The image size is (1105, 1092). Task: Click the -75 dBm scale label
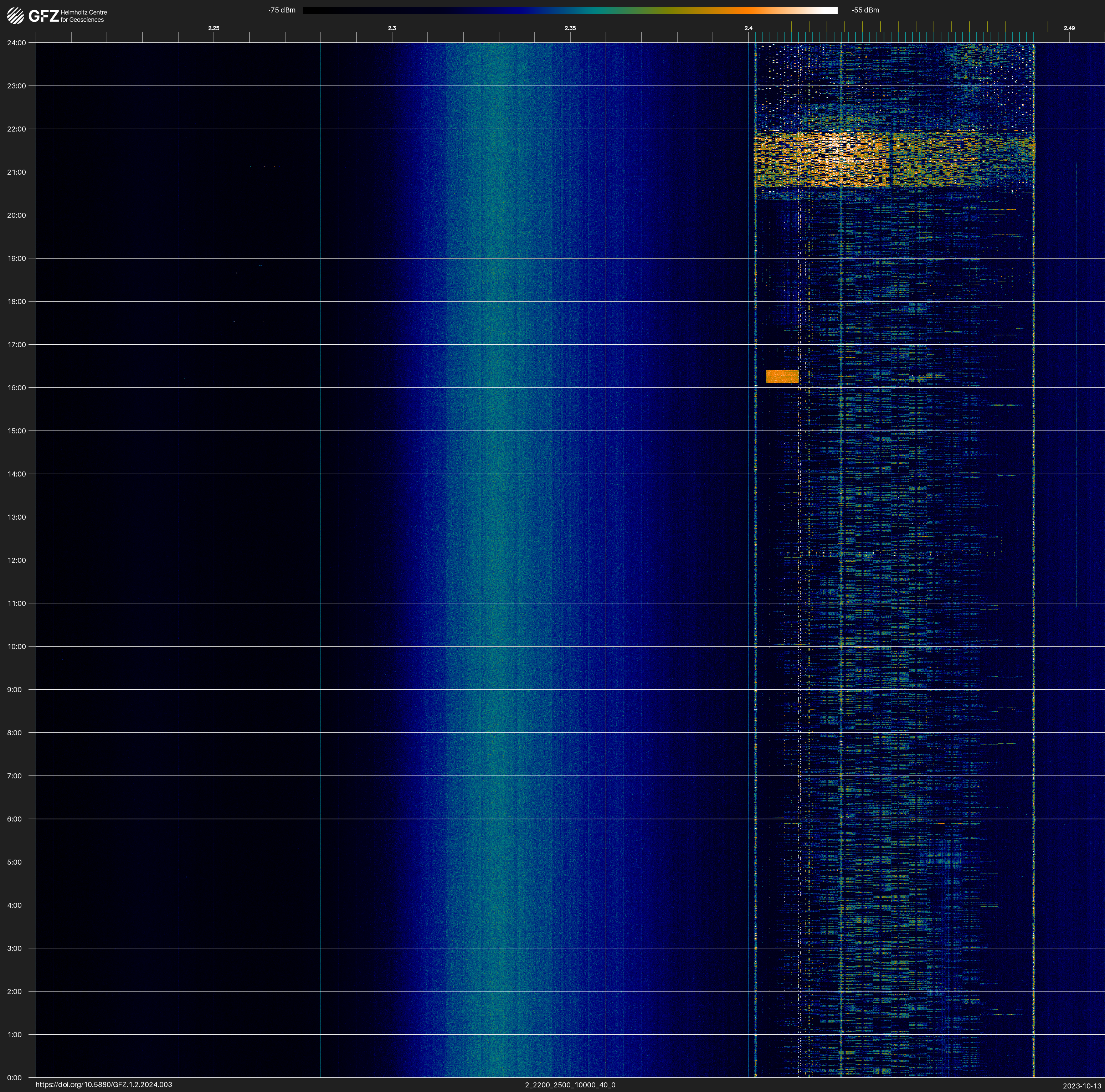pyautogui.click(x=282, y=10)
